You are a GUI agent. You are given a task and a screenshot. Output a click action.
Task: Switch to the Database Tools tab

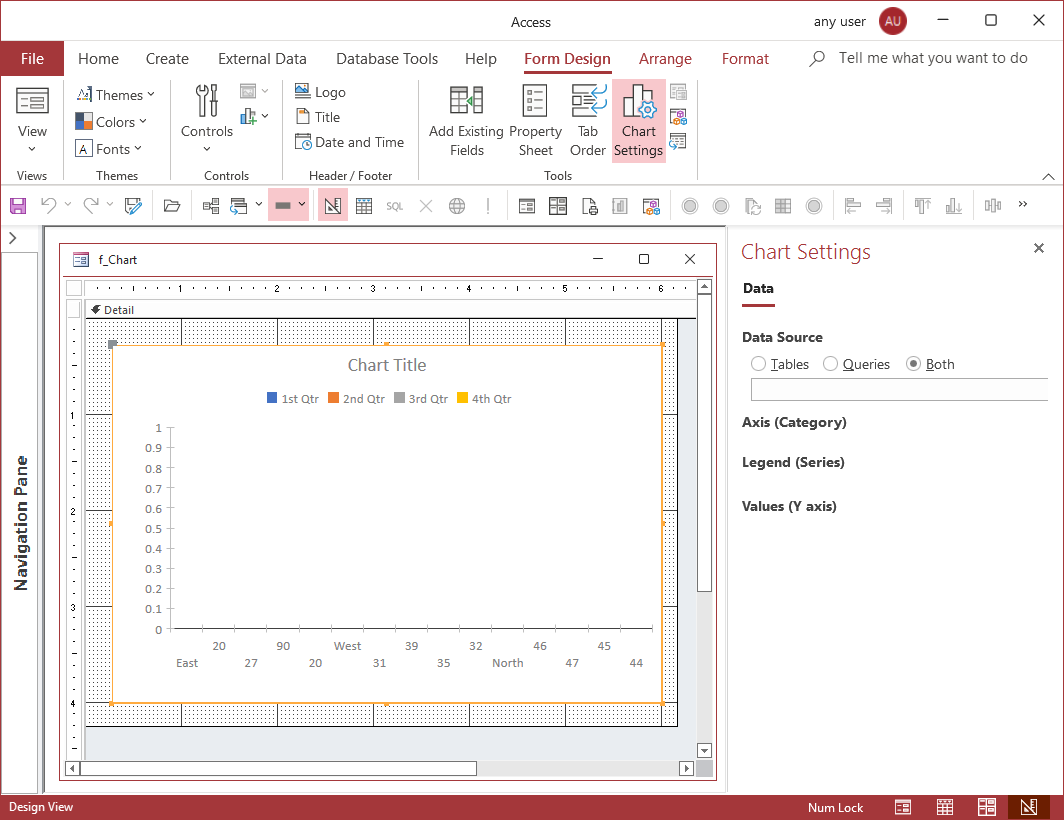click(x=386, y=59)
